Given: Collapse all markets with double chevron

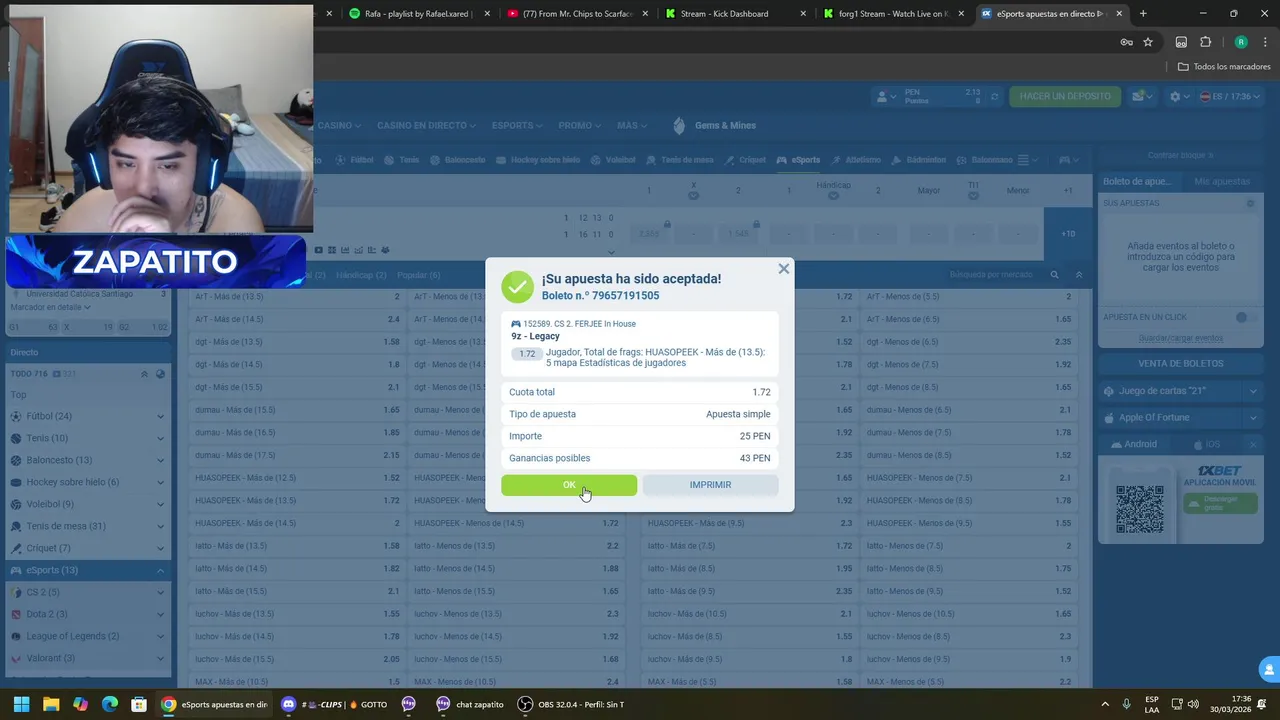Looking at the screenshot, I should click(x=1079, y=275).
